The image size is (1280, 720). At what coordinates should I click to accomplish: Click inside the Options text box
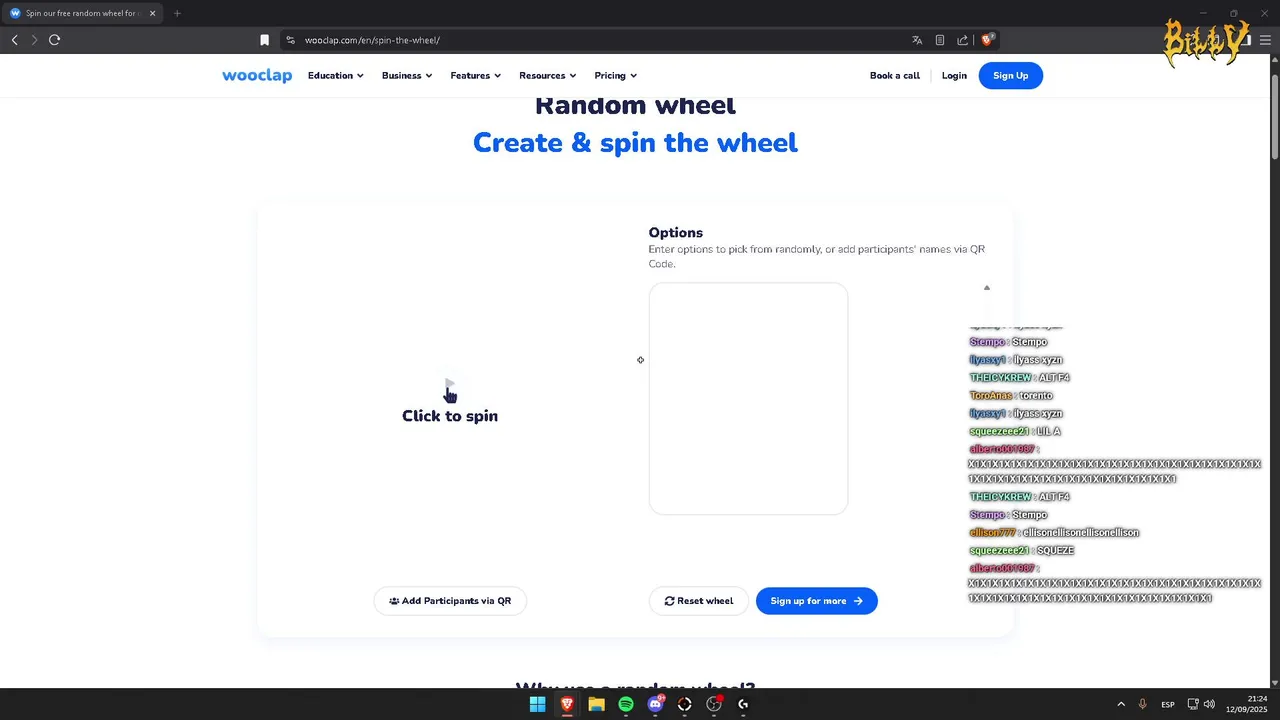pos(748,398)
